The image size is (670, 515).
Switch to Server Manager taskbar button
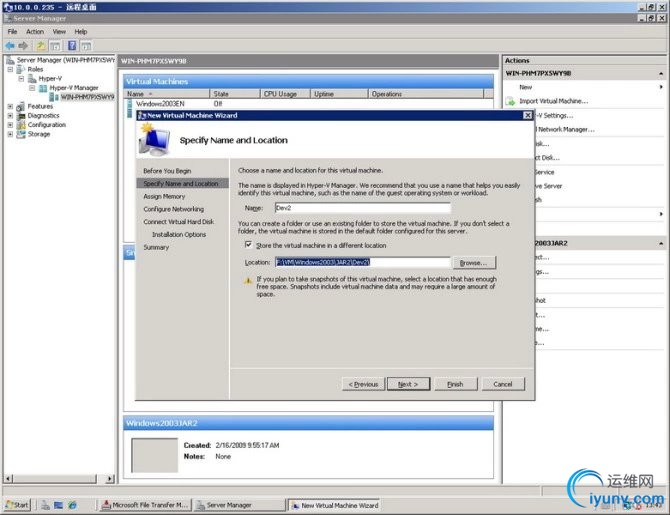coord(239,505)
